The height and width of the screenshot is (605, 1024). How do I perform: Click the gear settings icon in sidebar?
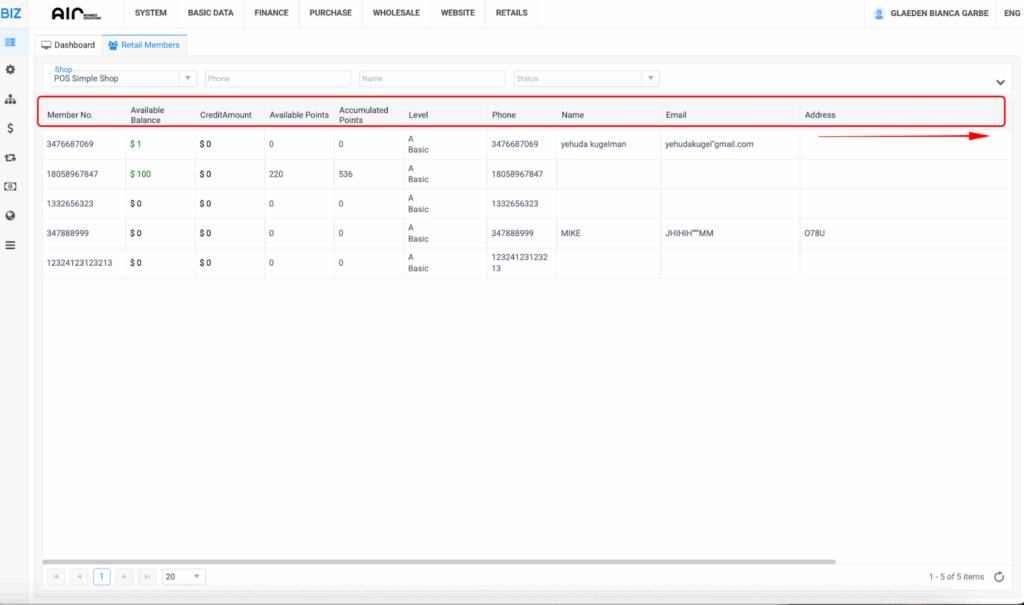[10, 70]
